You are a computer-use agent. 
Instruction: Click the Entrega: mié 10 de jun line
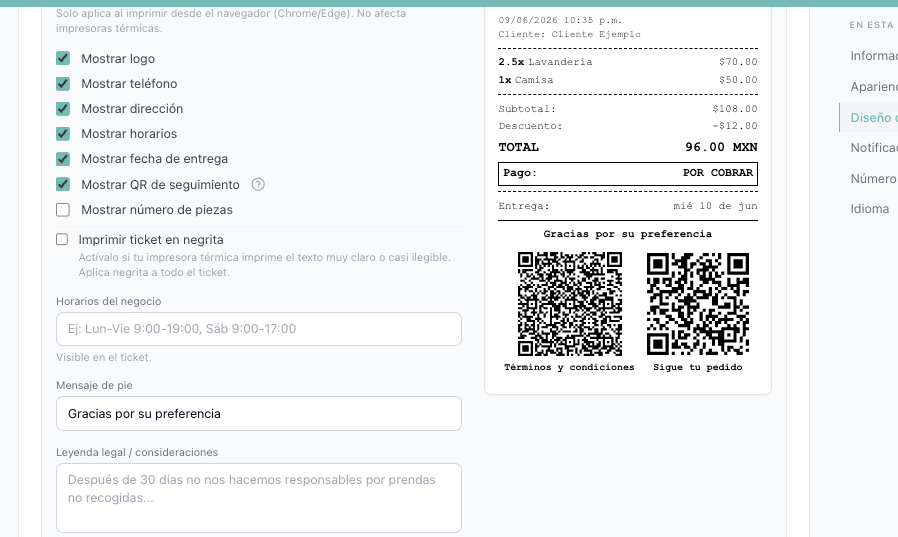[628, 206]
